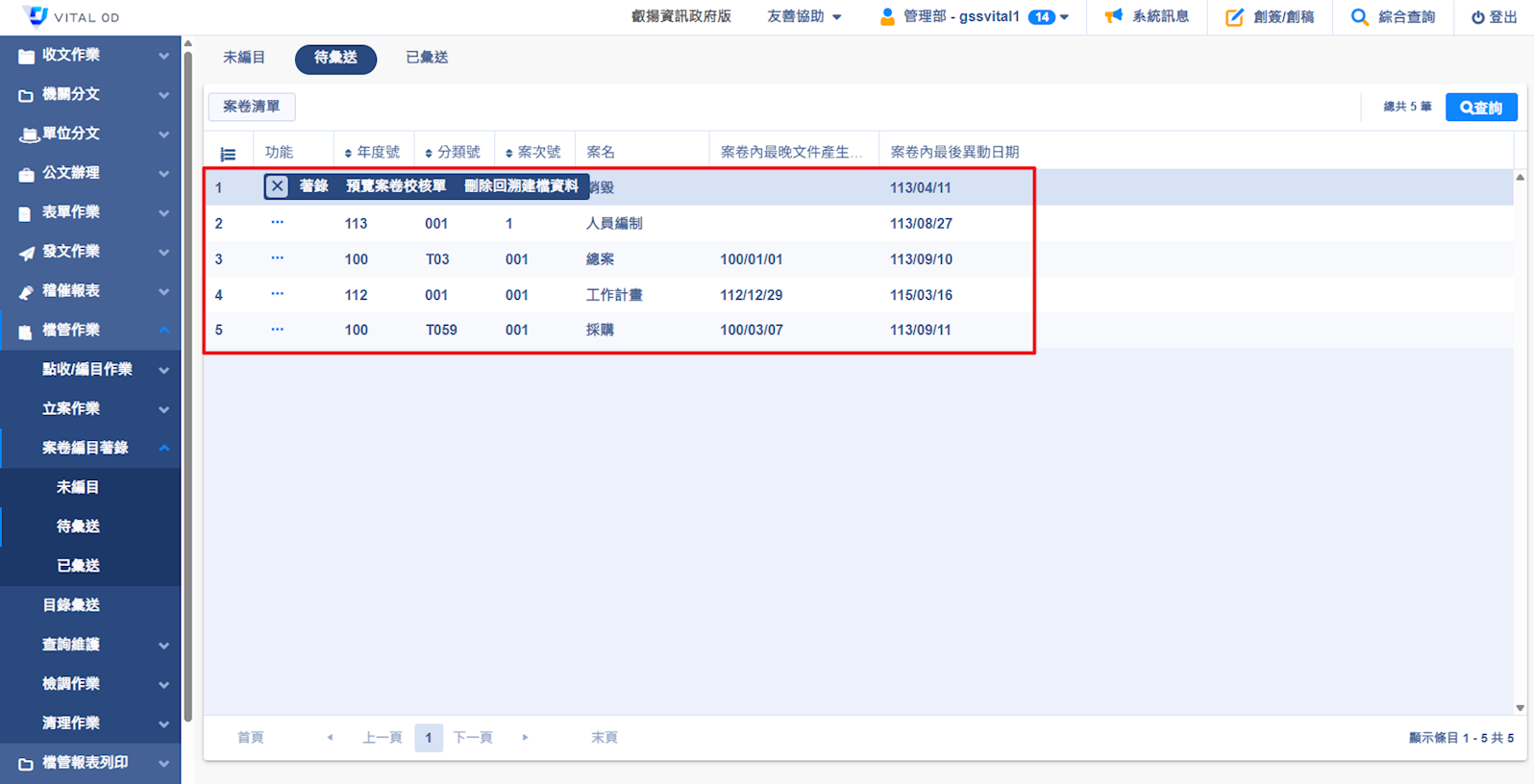The height and width of the screenshot is (784, 1534).
Task: Click the Vital OD logo icon
Action: 35,16
